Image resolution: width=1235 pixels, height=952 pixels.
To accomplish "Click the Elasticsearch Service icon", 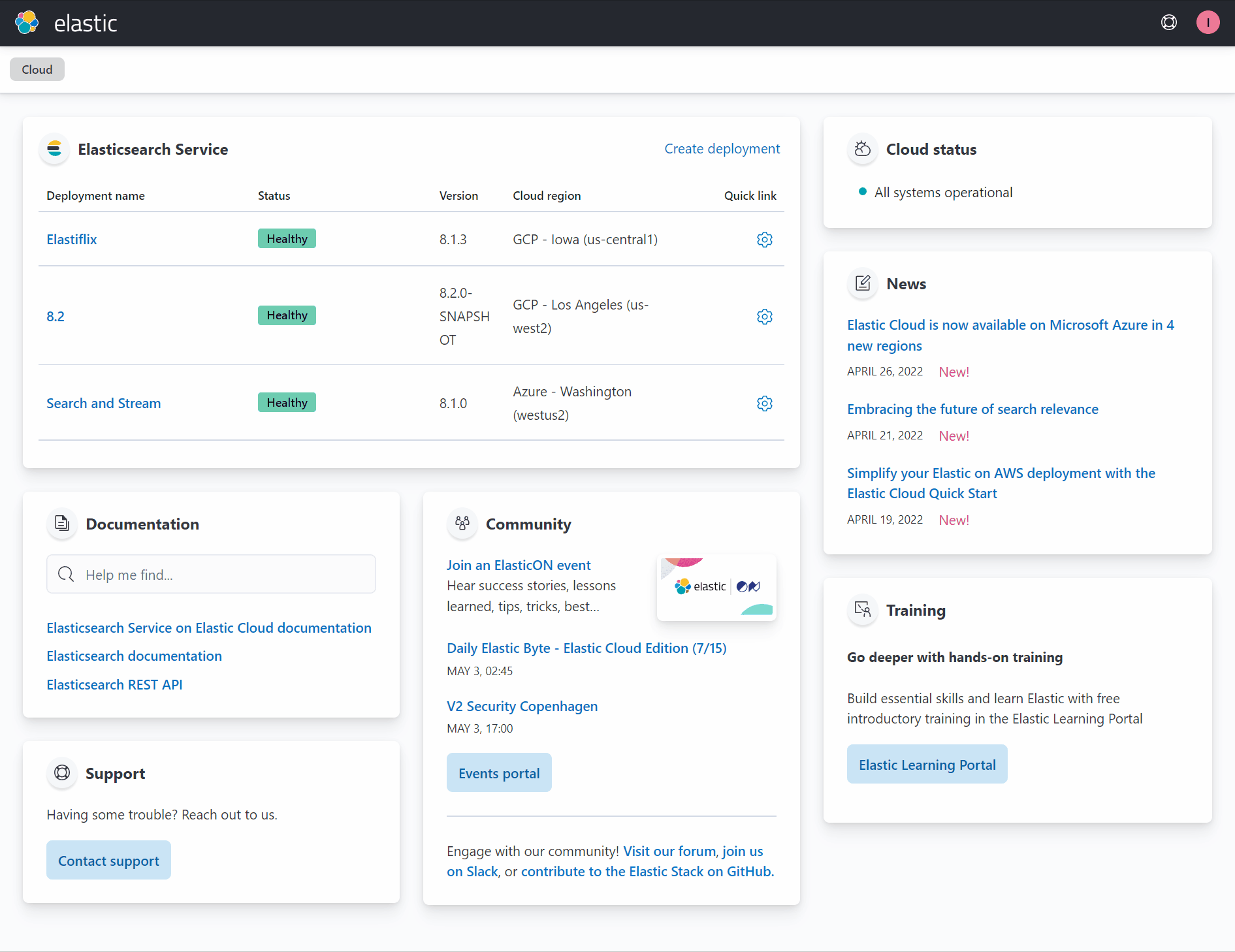I will click(x=54, y=149).
